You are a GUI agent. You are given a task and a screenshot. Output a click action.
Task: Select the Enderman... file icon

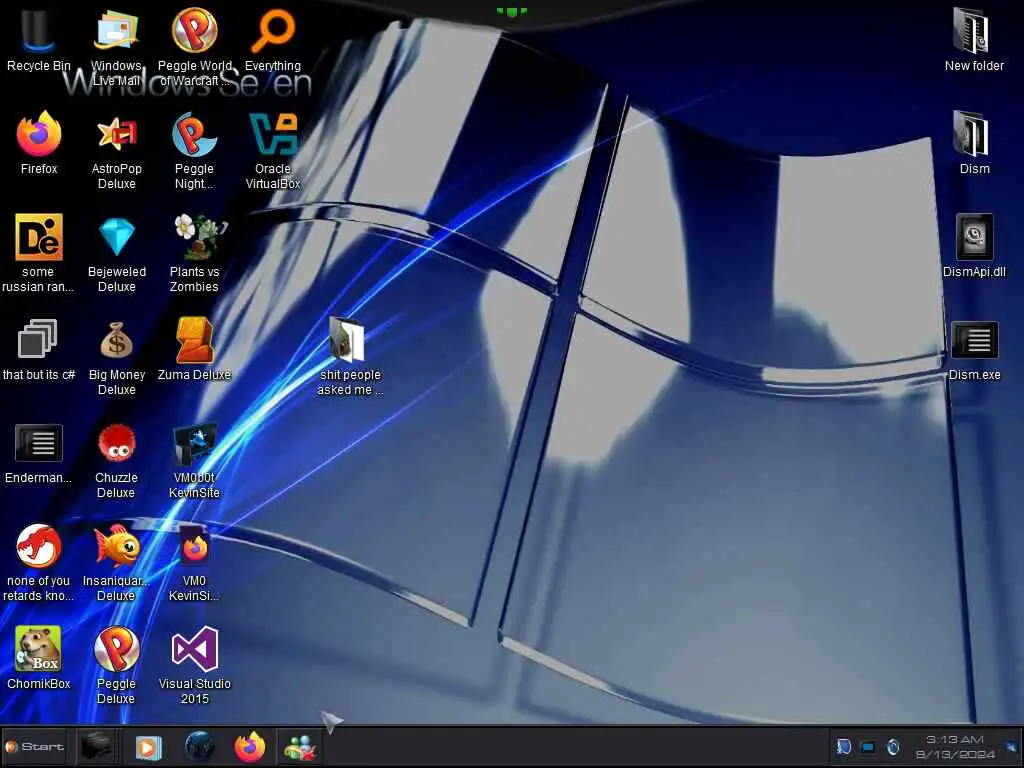tap(39, 443)
